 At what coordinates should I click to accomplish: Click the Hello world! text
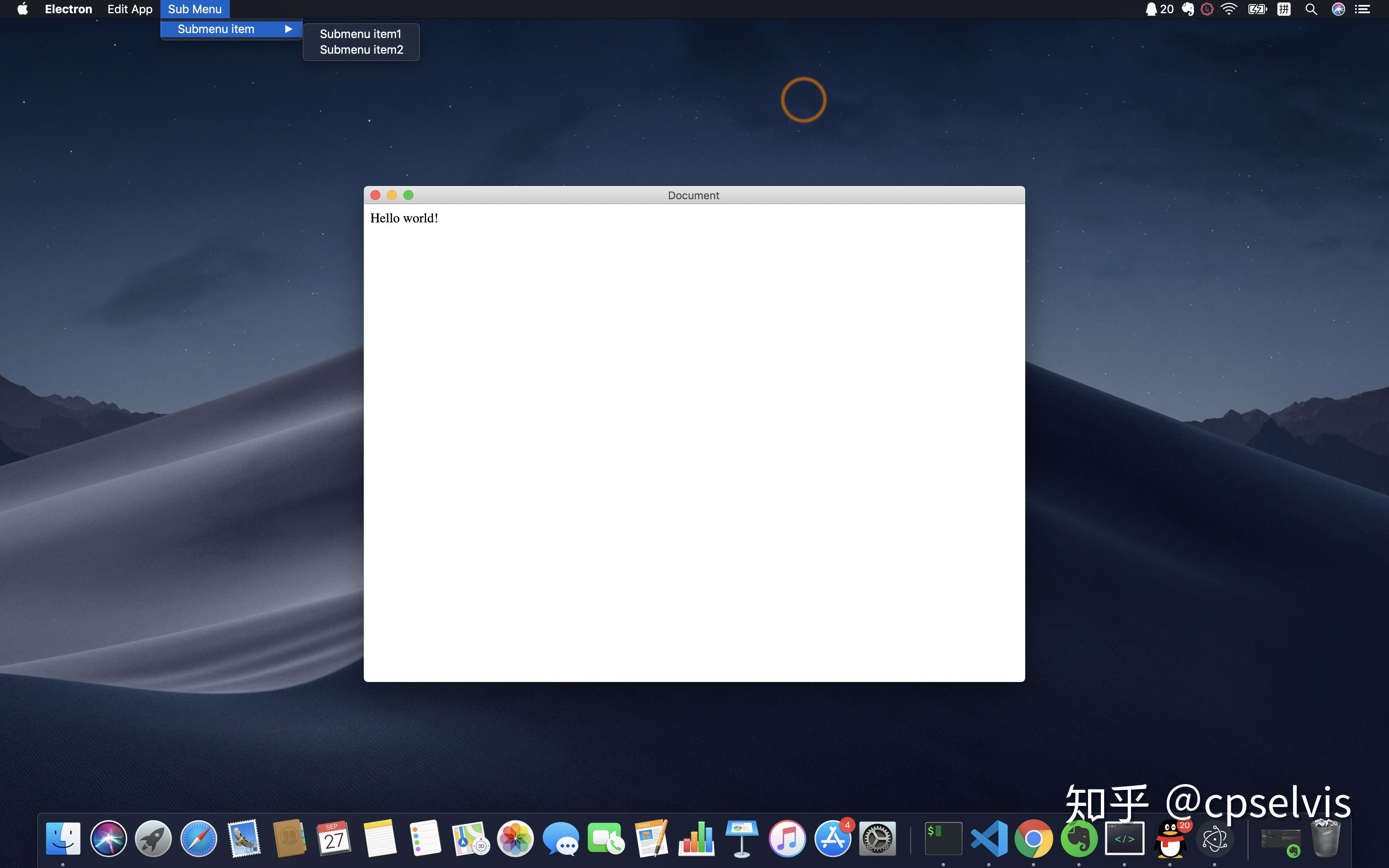coord(403,218)
